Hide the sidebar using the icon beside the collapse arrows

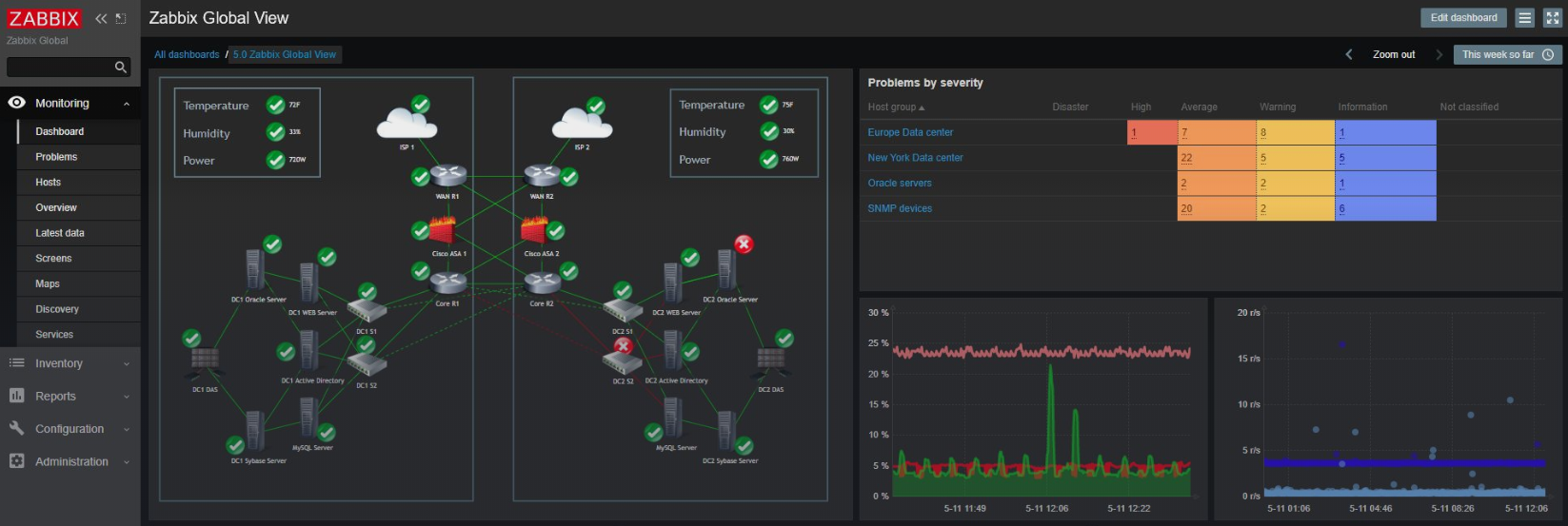121,19
